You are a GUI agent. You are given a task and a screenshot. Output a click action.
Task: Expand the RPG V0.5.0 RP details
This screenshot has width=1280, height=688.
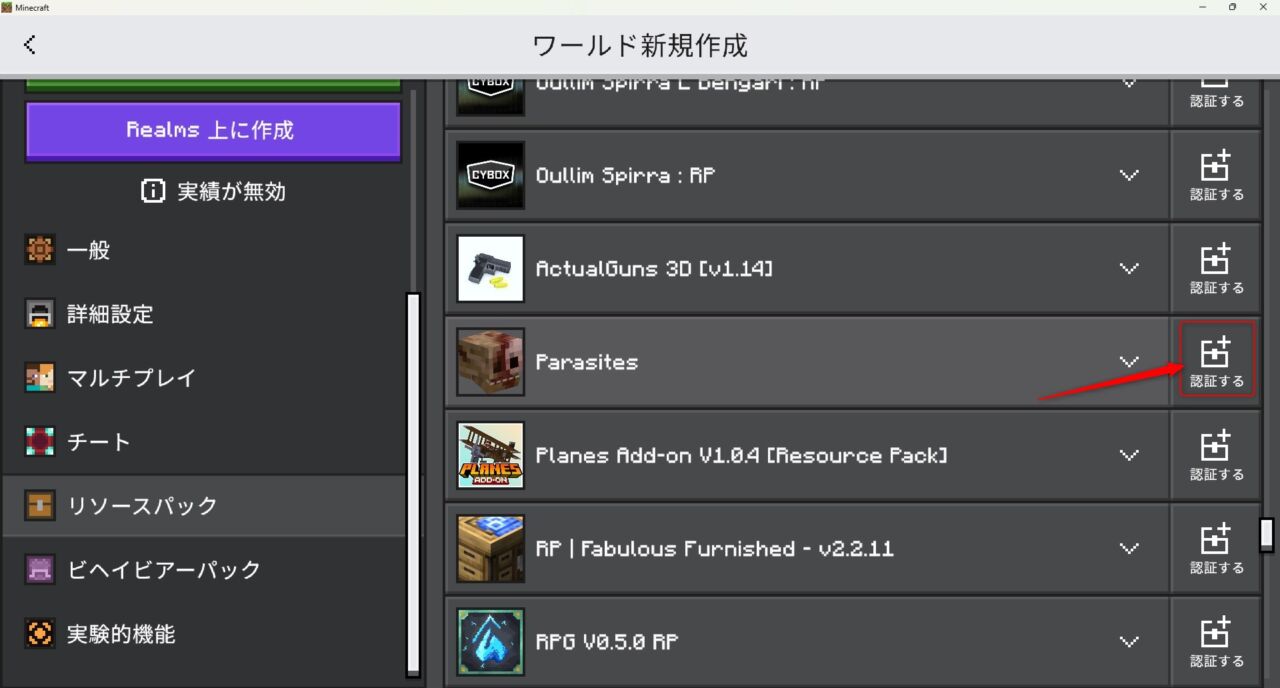pos(1129,642)
